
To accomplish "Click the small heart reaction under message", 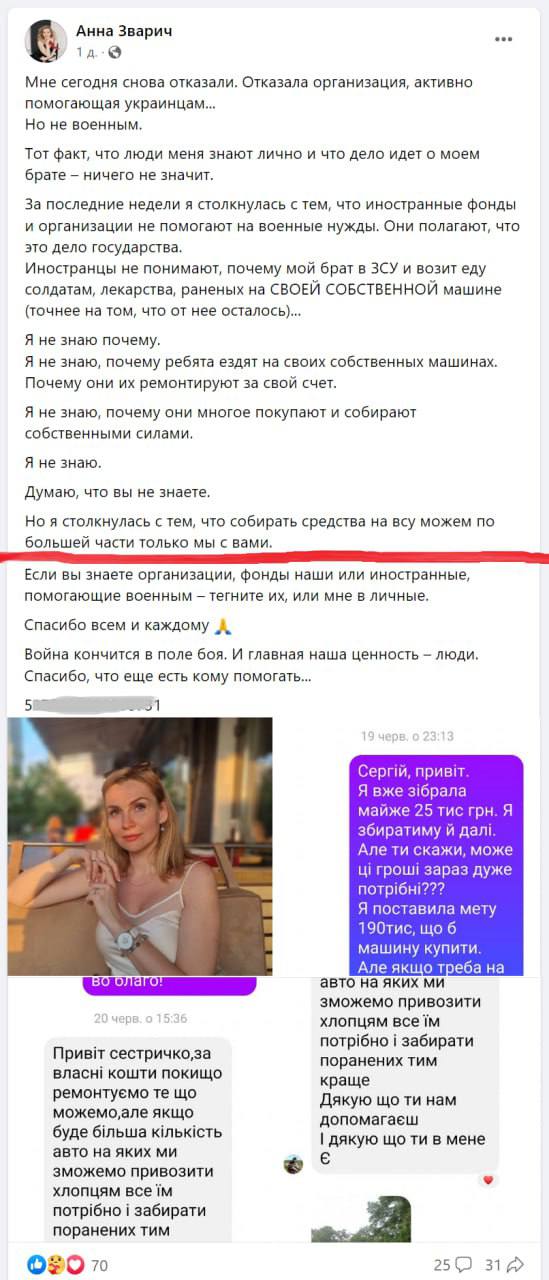I will click(x=489, y=1180).
